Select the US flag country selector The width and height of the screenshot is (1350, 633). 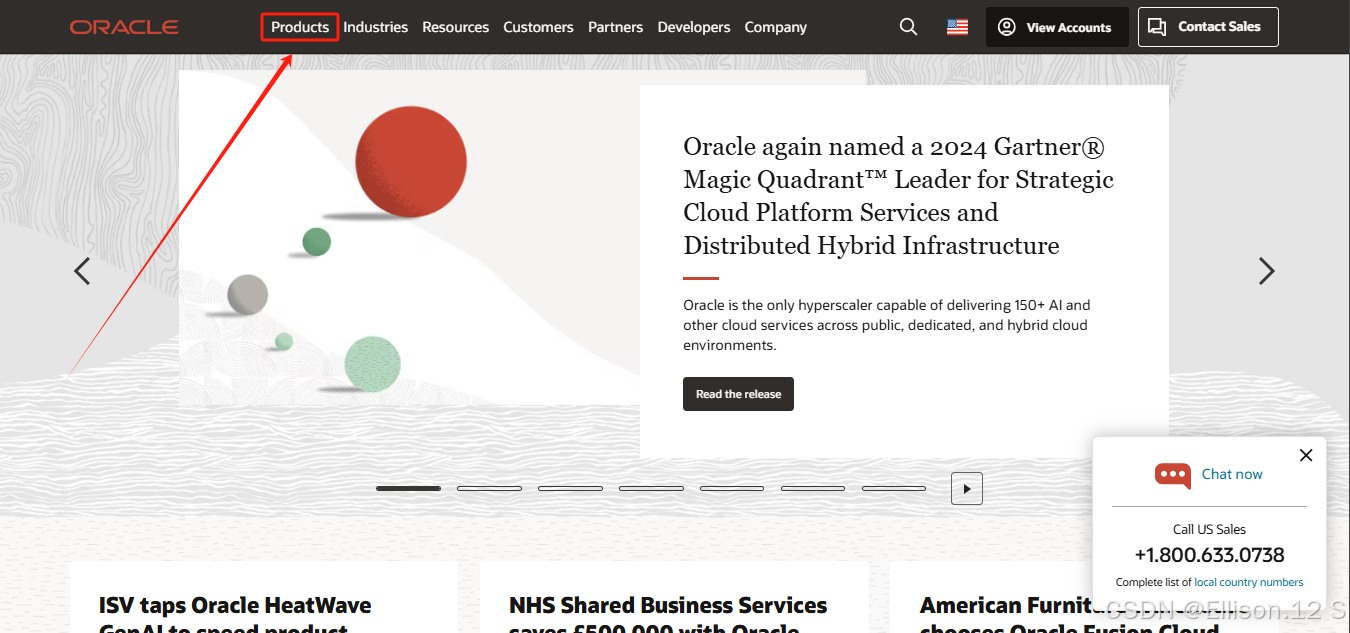957,28
